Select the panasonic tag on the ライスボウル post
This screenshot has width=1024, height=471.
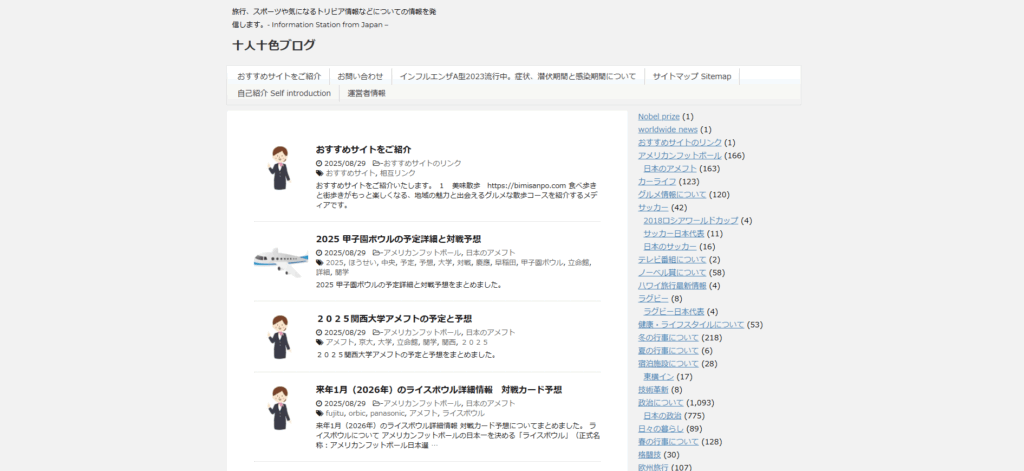(387, 413)
